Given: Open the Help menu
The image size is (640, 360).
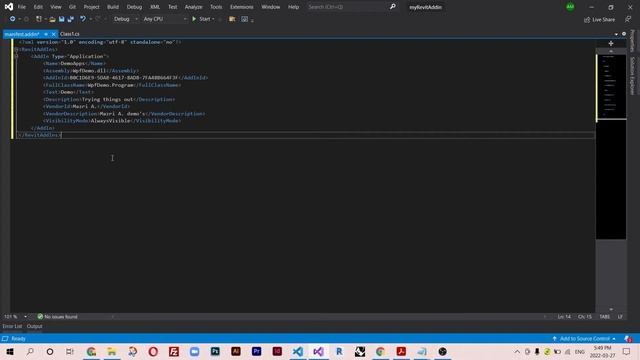Looking at the screenshot, I should (x=293, y=7).
